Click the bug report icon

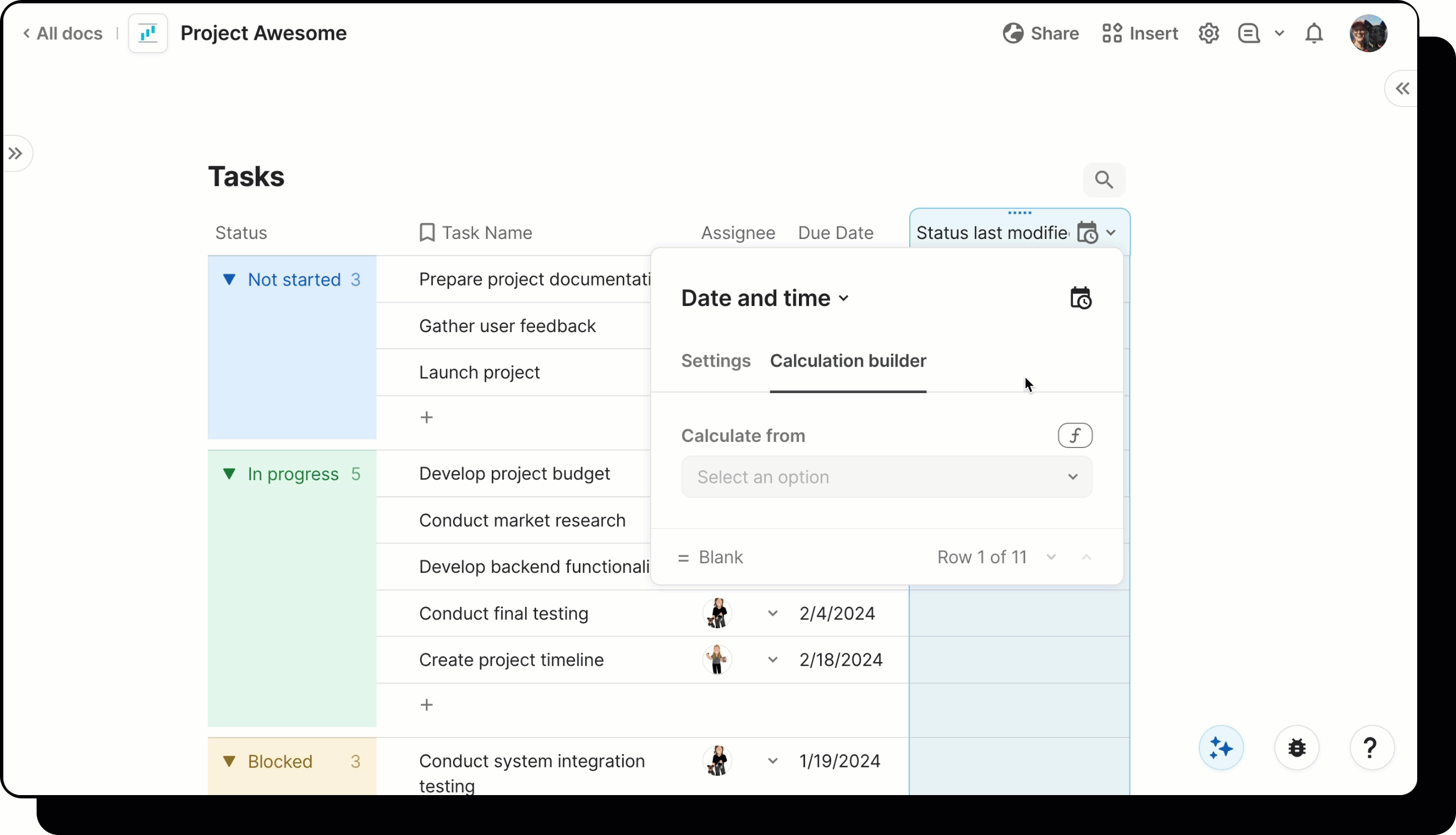click(1296, 748)
